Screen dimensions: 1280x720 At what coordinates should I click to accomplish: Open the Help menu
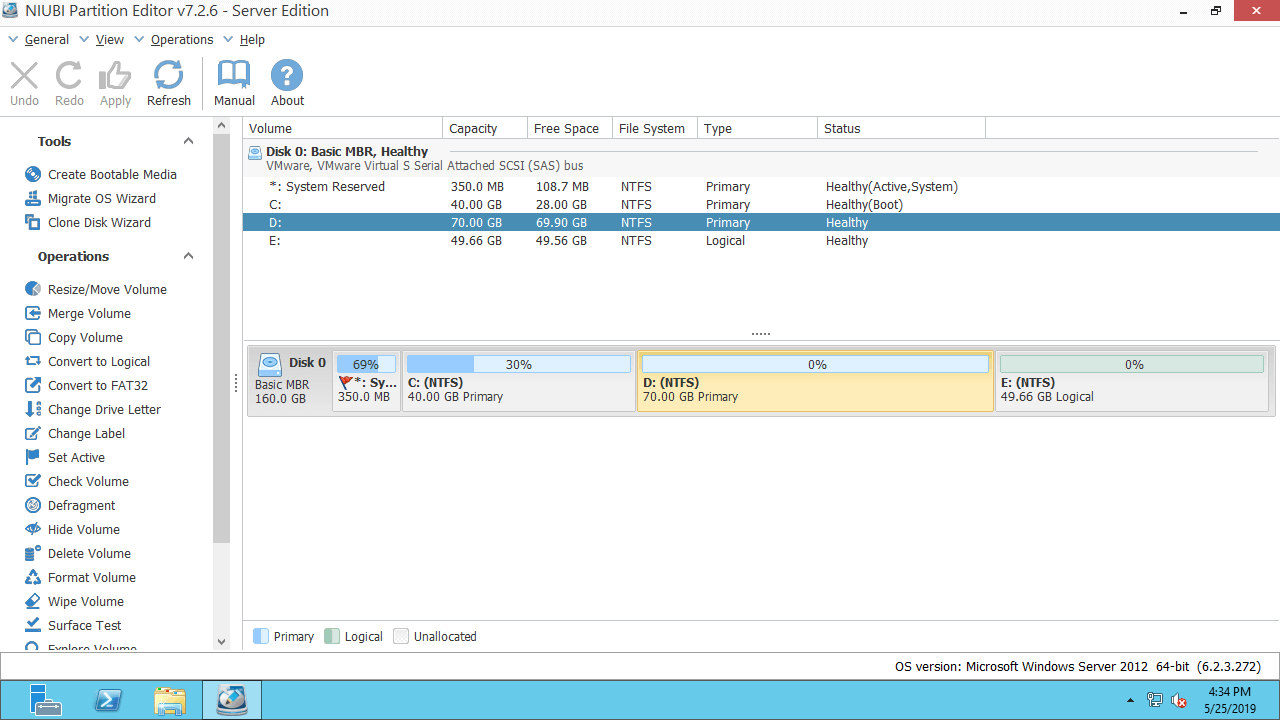pyautogui.click(x=252, y=39)
